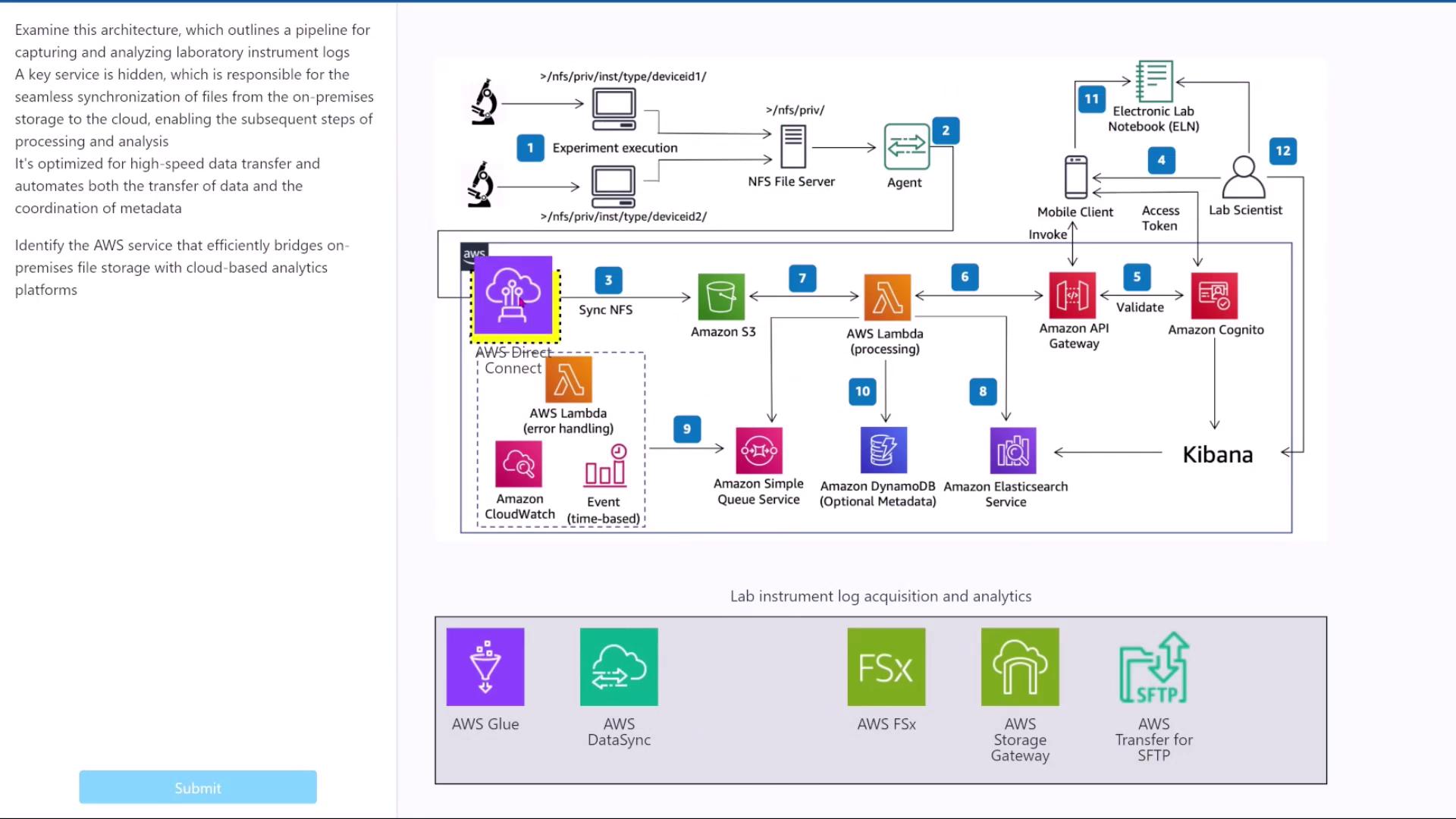Click the Amazon DynamoDB icon
The height and width of the screenshot is (819, 1456).
(x=883, y=450)
